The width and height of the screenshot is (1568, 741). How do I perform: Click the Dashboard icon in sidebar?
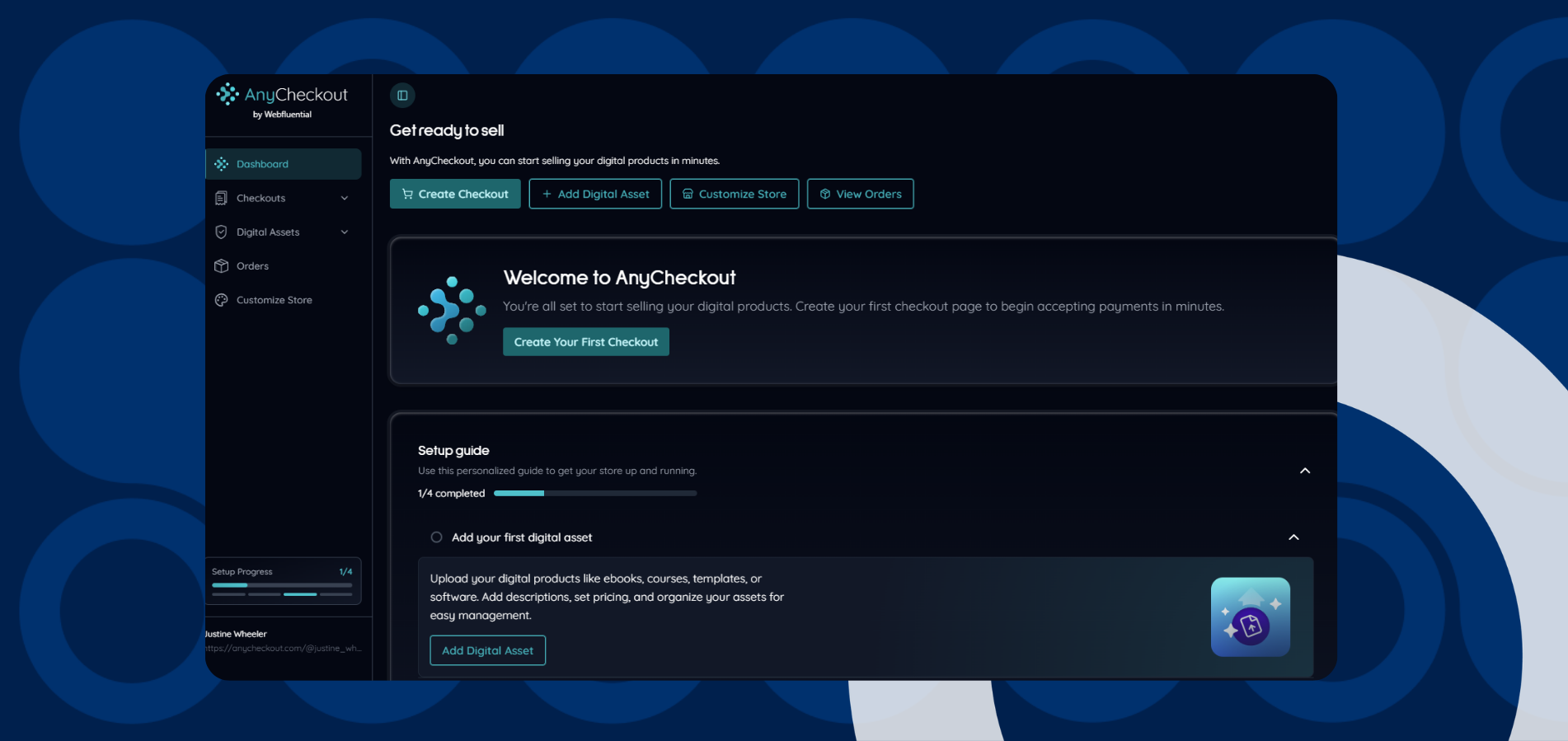pos(221,164)
